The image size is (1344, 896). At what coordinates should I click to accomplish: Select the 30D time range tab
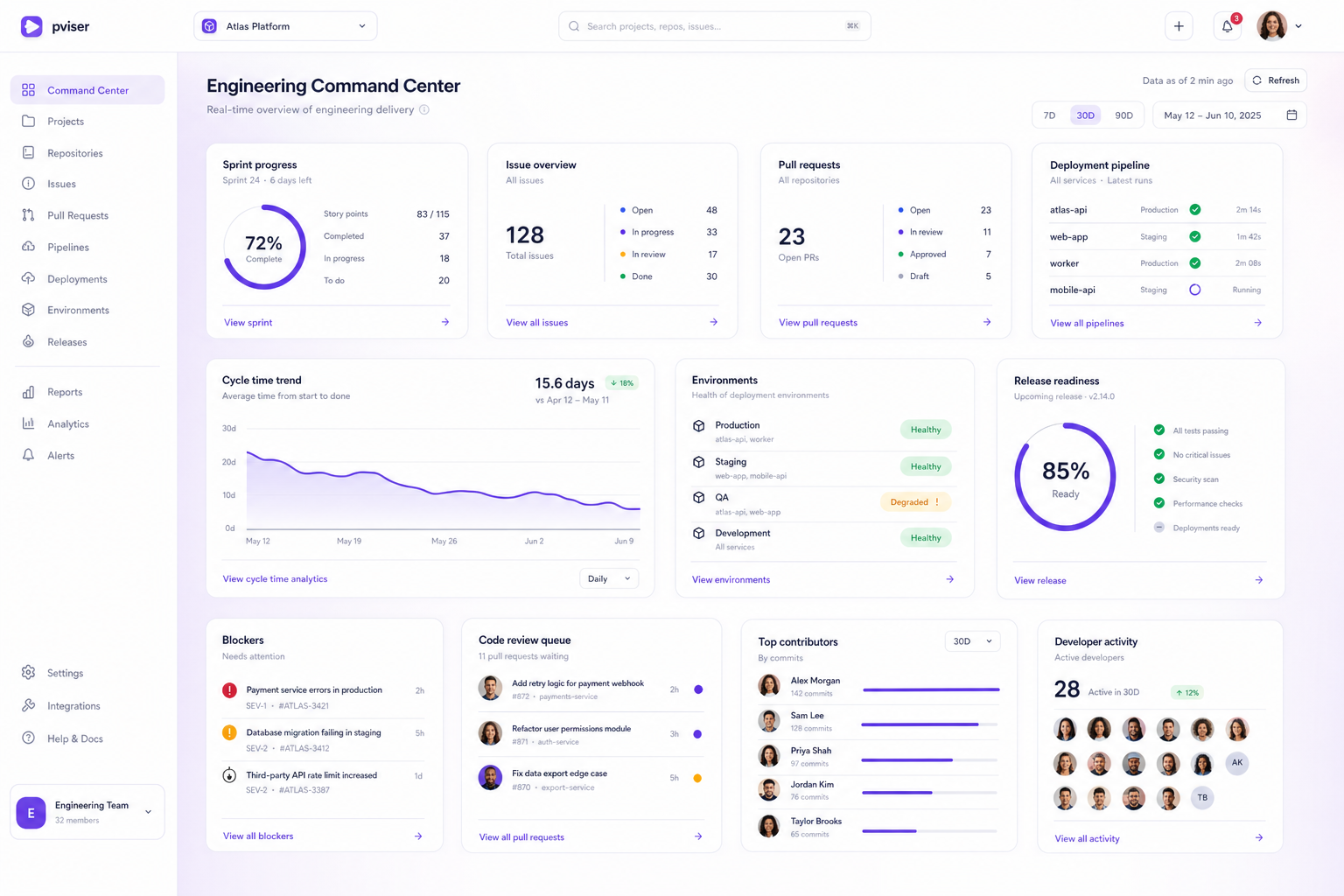[x=1086, y=115]
